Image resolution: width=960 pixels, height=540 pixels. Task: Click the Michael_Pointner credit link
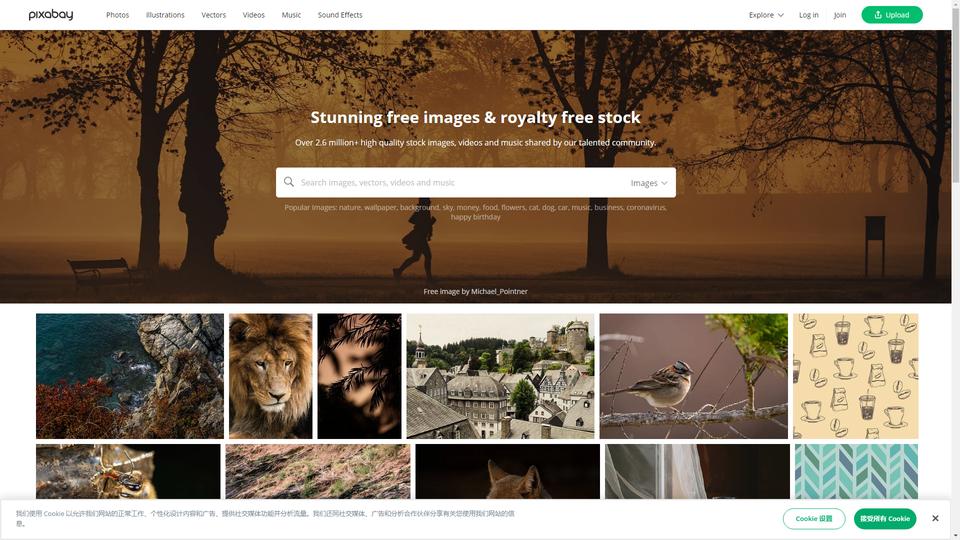pyautogui.click(x=499, y=291)
